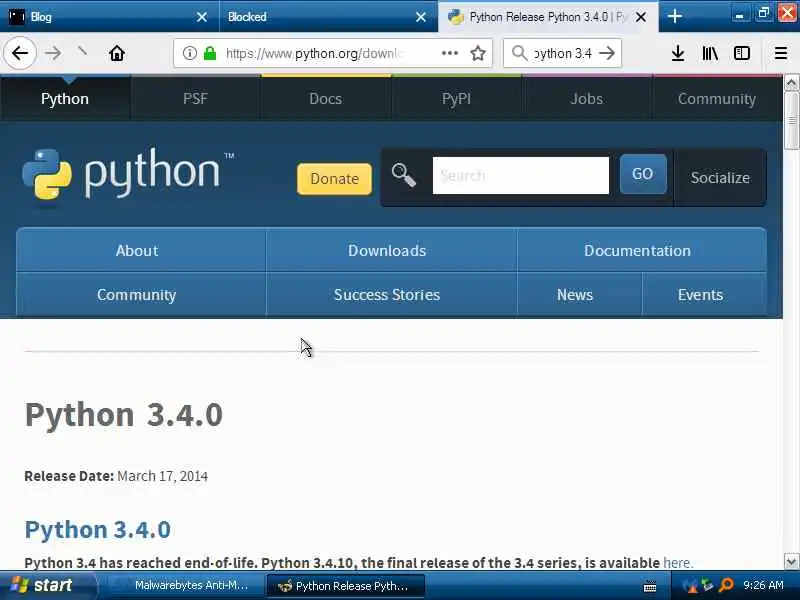
Task: Open the downloads arrow in toolbar
Action: (678, 53)
